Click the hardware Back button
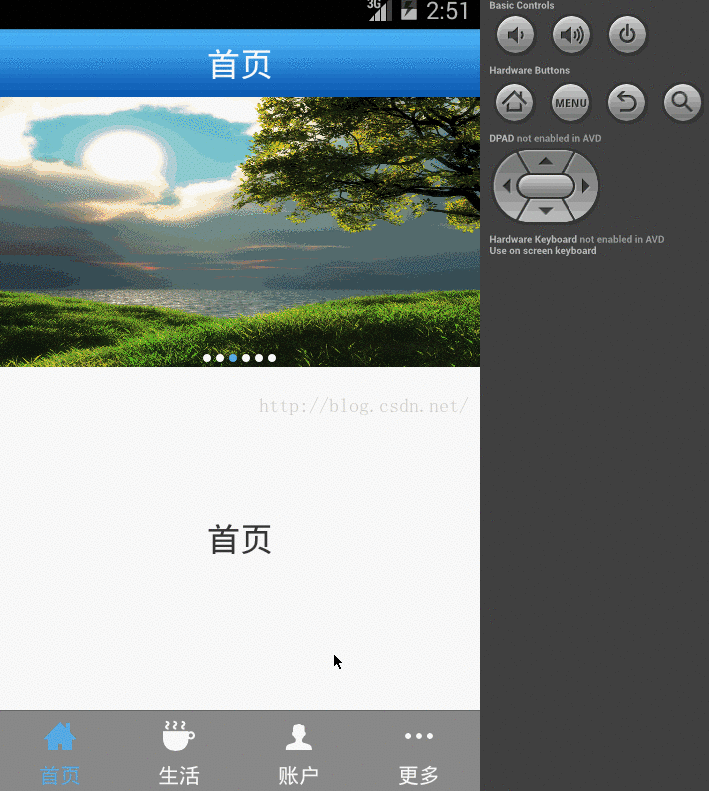Viewport: 709px width, 791px height. (x=626, y=102)
